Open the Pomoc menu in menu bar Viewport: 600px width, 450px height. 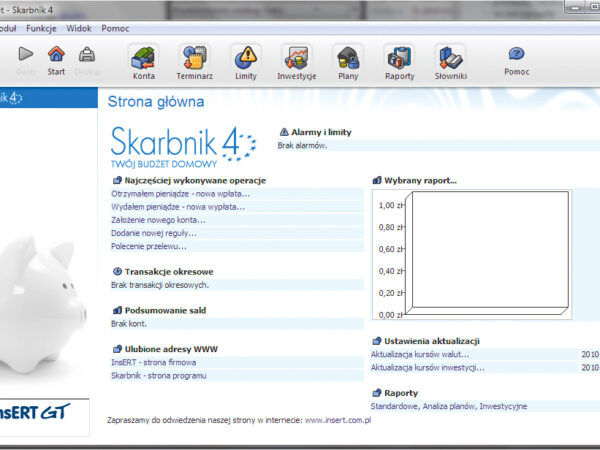click(x=115, y=28)
